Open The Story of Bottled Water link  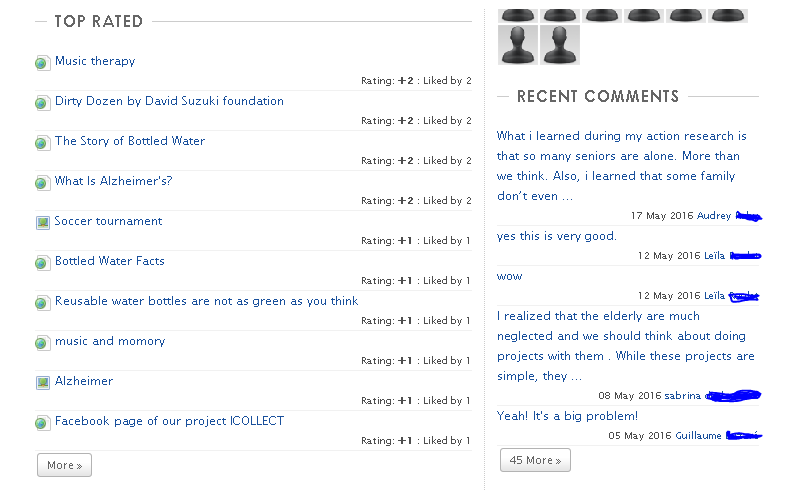point(130,141)
